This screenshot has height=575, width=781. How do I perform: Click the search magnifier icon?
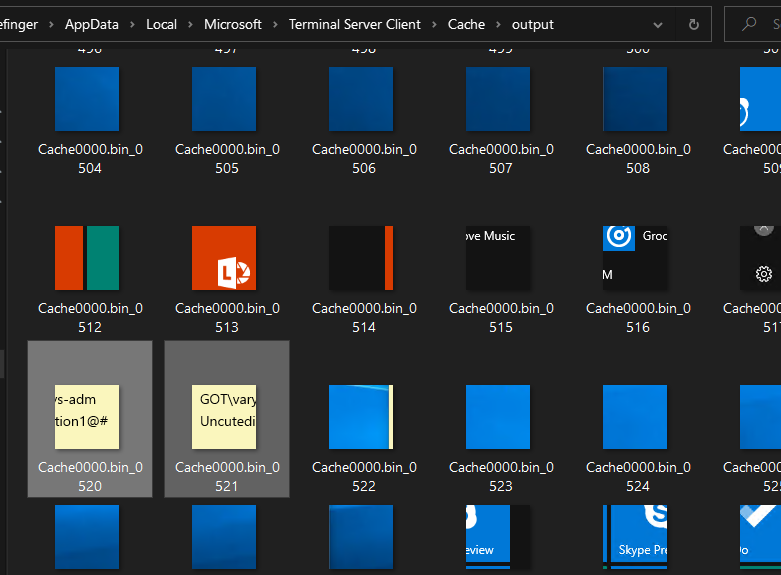(749, 24)
